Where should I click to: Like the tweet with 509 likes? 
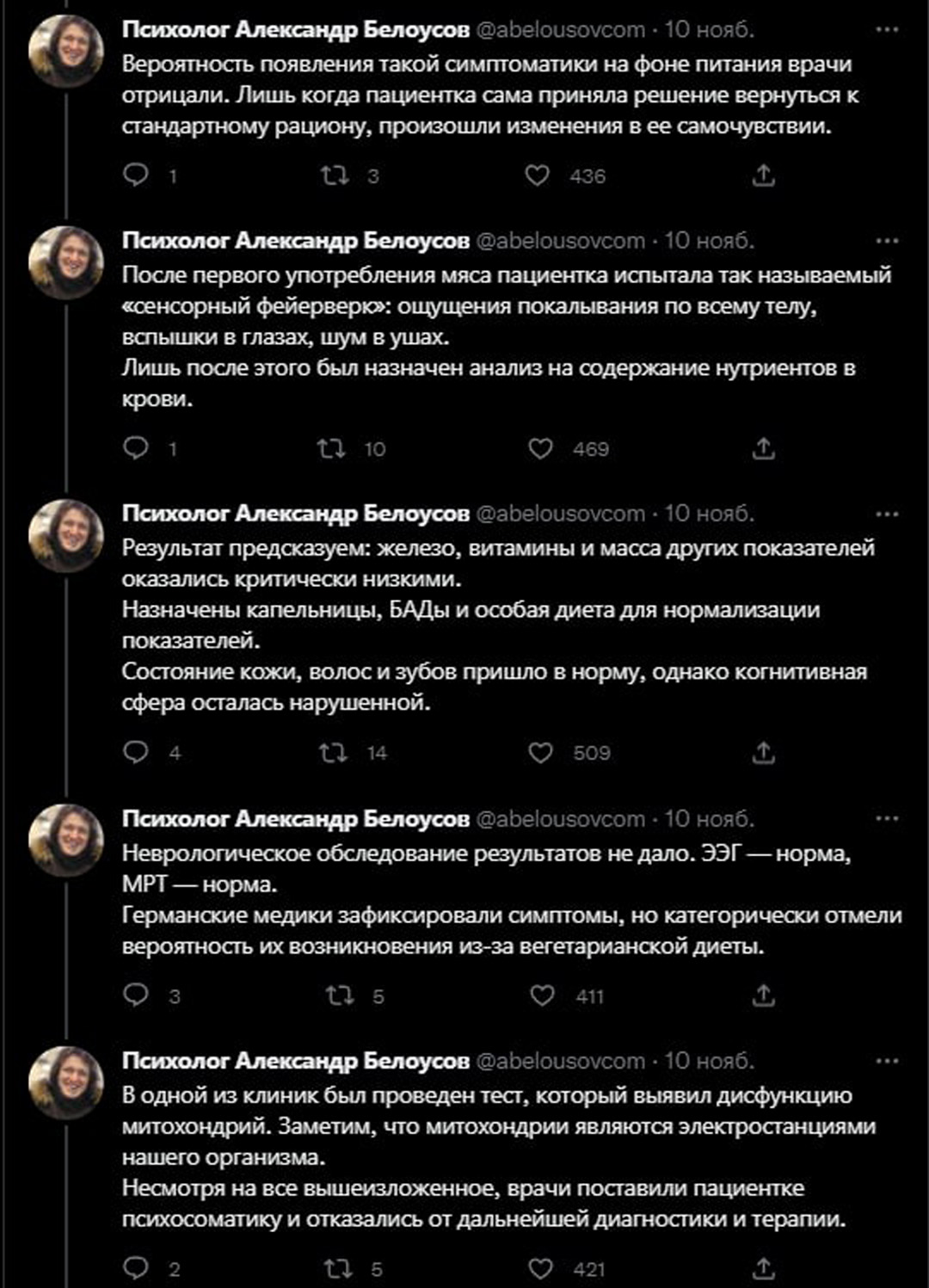540,753
